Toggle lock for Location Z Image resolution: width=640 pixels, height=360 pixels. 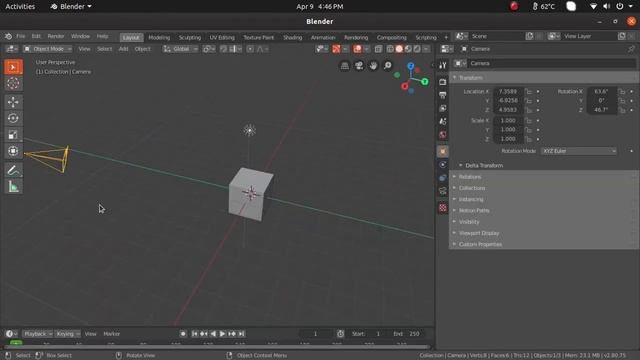coord(529,110)
